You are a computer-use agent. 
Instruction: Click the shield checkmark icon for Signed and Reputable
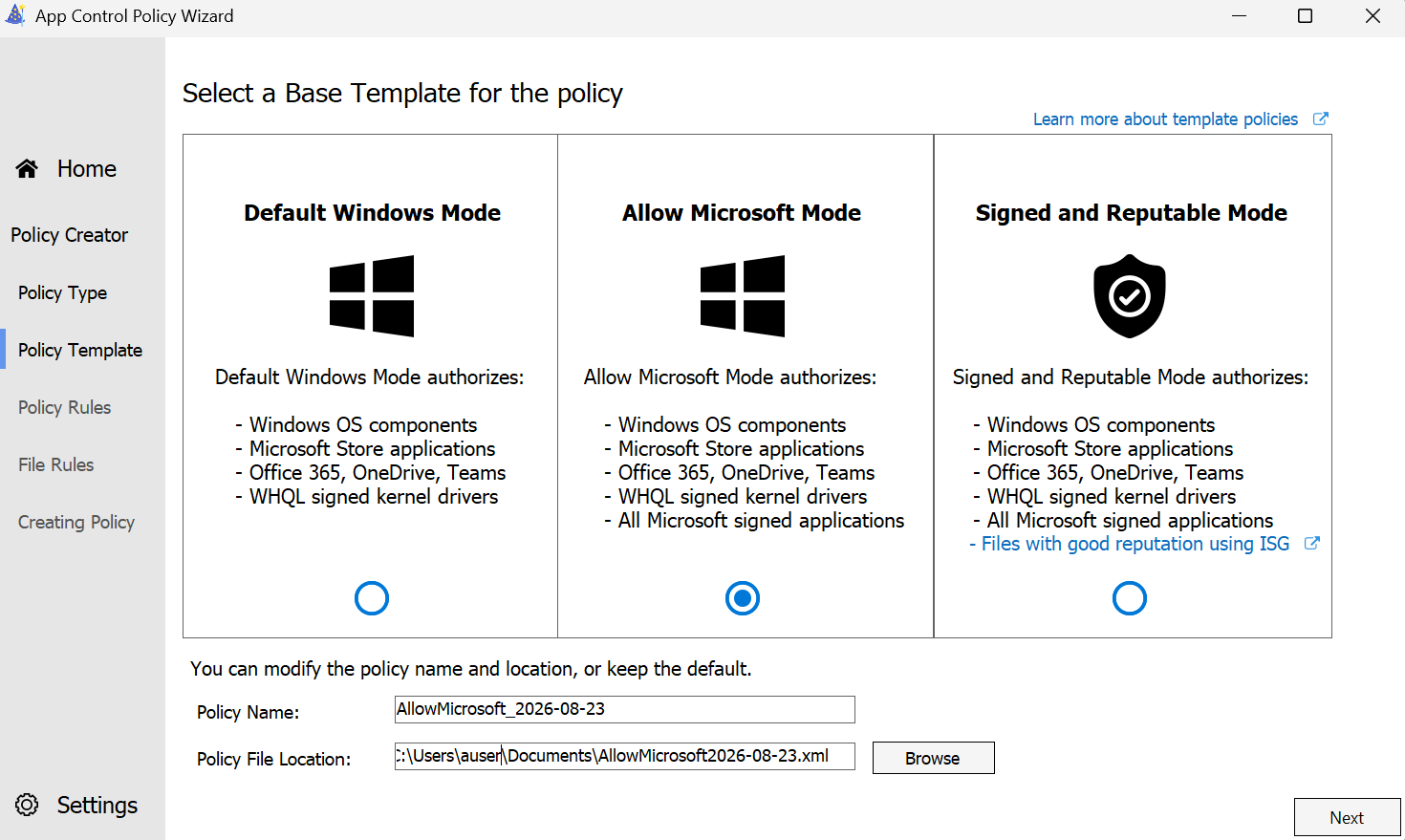click(1130, 296)
